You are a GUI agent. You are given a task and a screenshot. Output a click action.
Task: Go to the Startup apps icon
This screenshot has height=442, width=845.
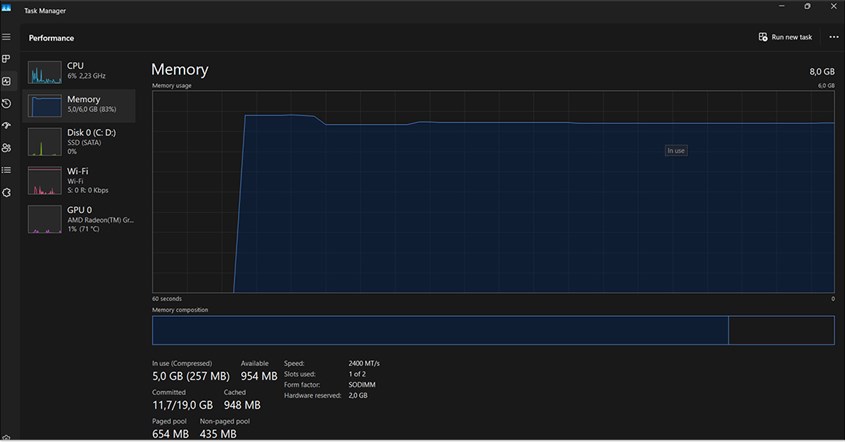pos(6,126)
